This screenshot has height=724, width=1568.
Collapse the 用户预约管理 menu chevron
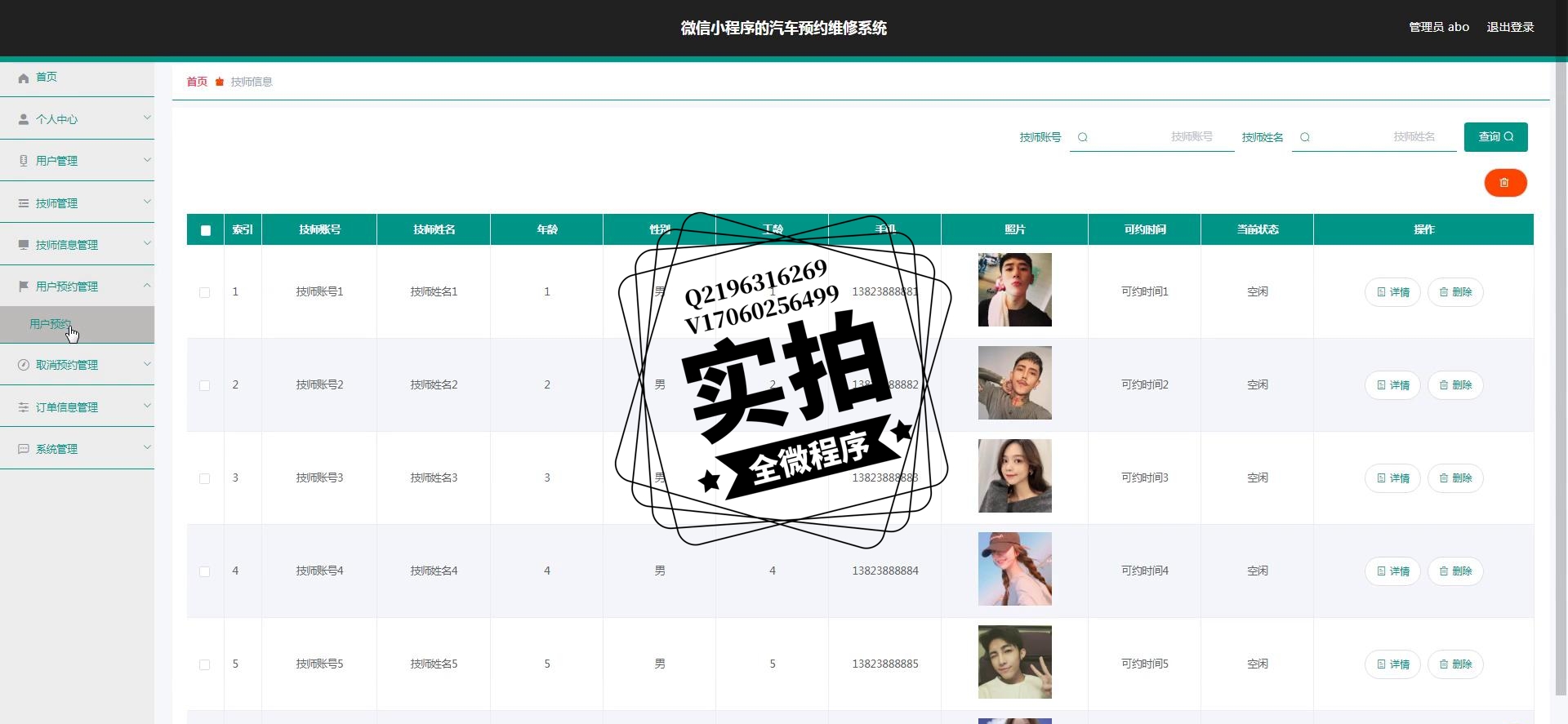(x=147, y=285)
